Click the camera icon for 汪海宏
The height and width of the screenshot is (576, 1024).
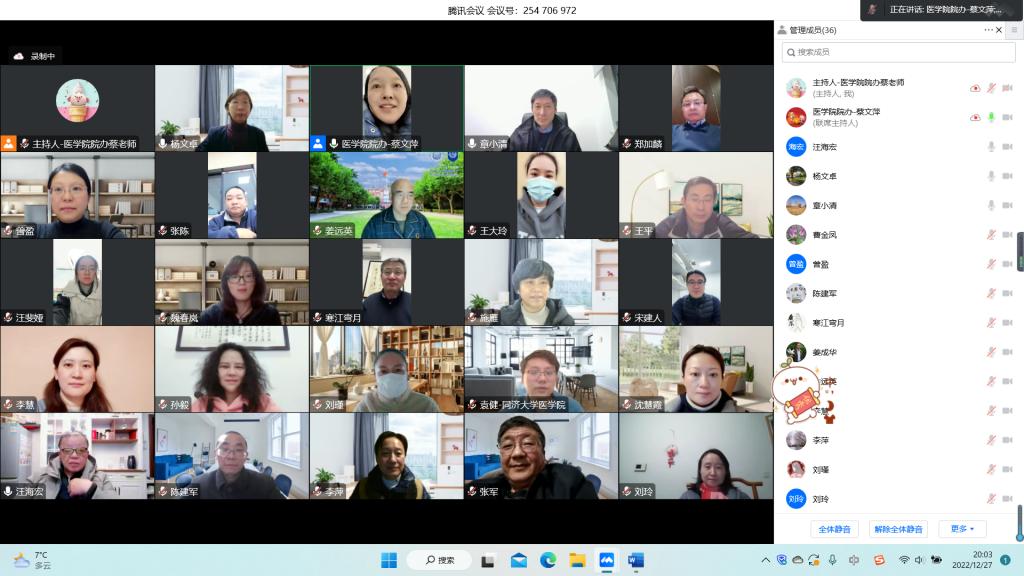1006,147
